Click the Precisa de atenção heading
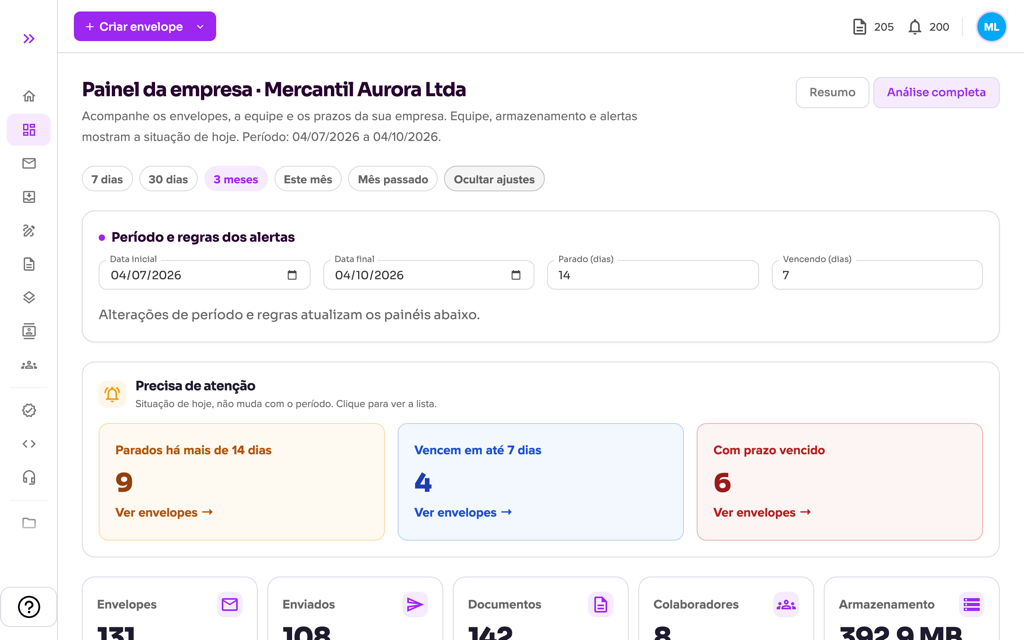The image size is (1024, 640). click(195, 386)
